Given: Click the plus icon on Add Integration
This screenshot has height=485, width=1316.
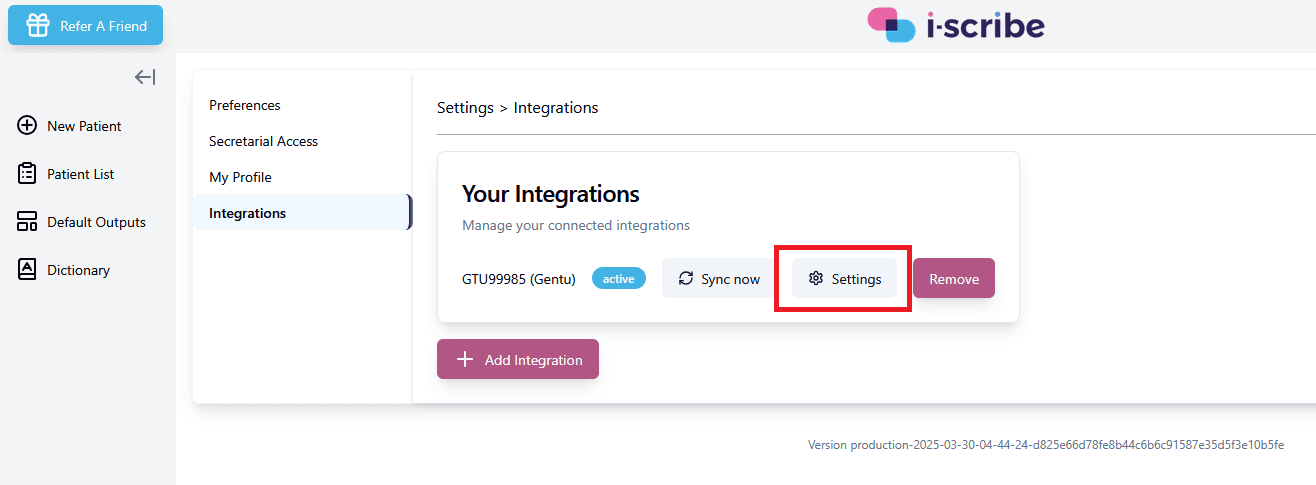Looking at the screenshot, I should [464, 359].
